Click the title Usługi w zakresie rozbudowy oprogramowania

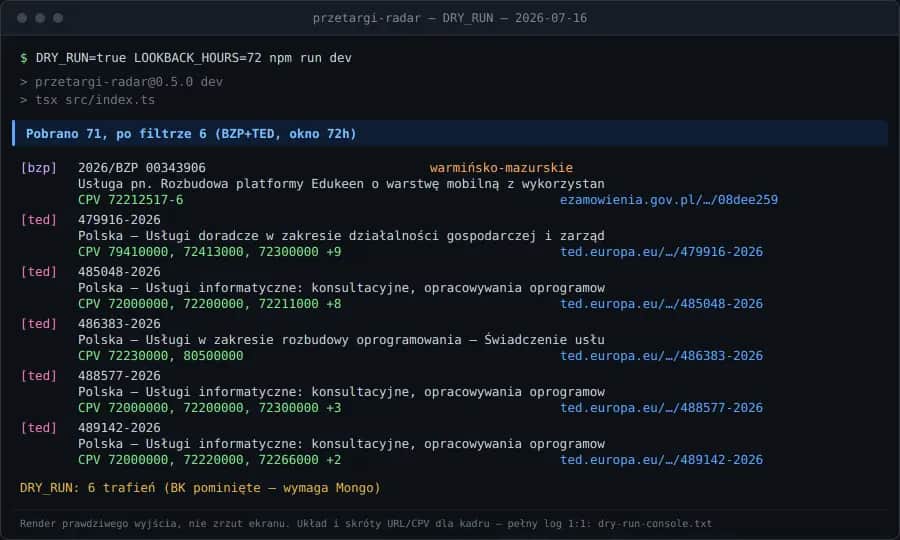(x=341, y=340)
